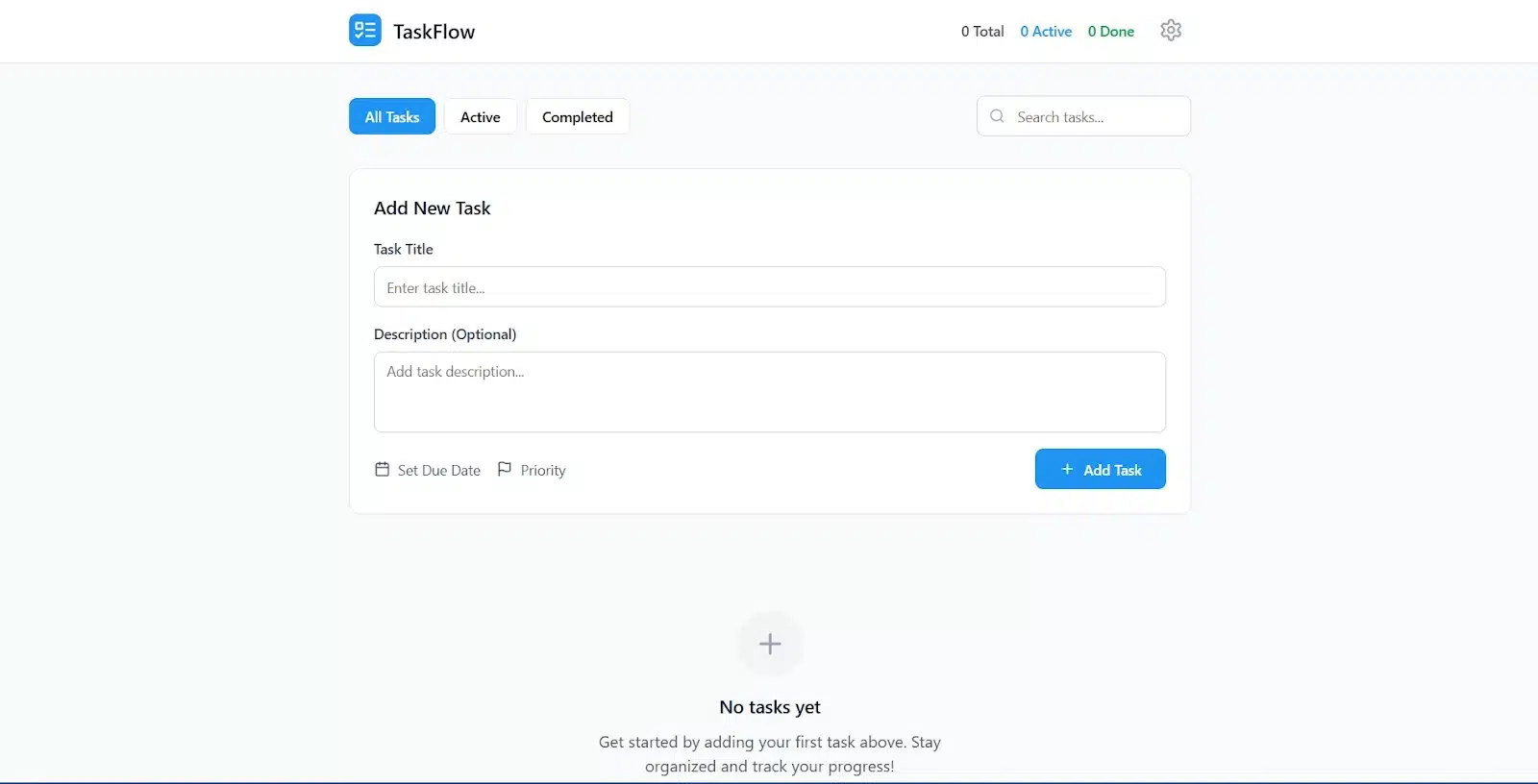
Task: Click the Enter task title input
Action: [770, 287]
